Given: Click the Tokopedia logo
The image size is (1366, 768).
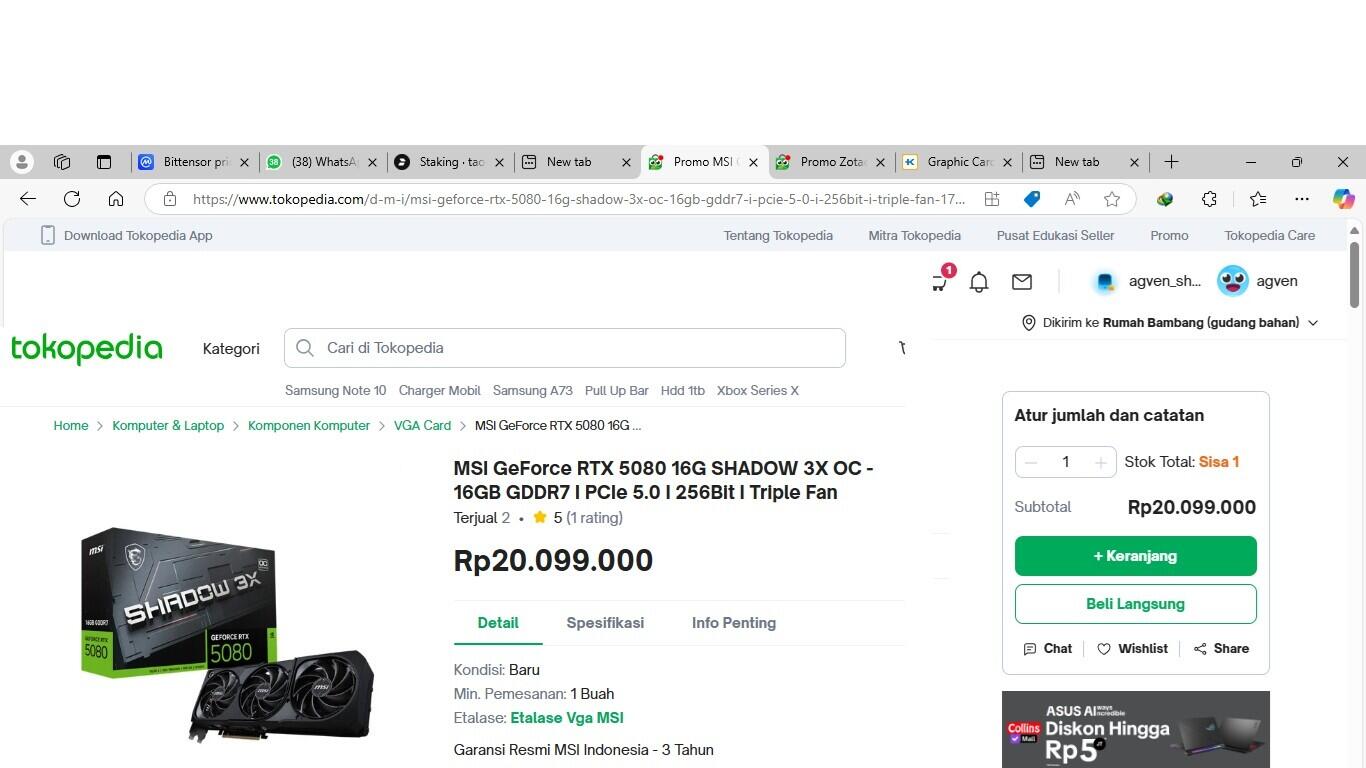Looking at the screenshot, I should 86,348.
